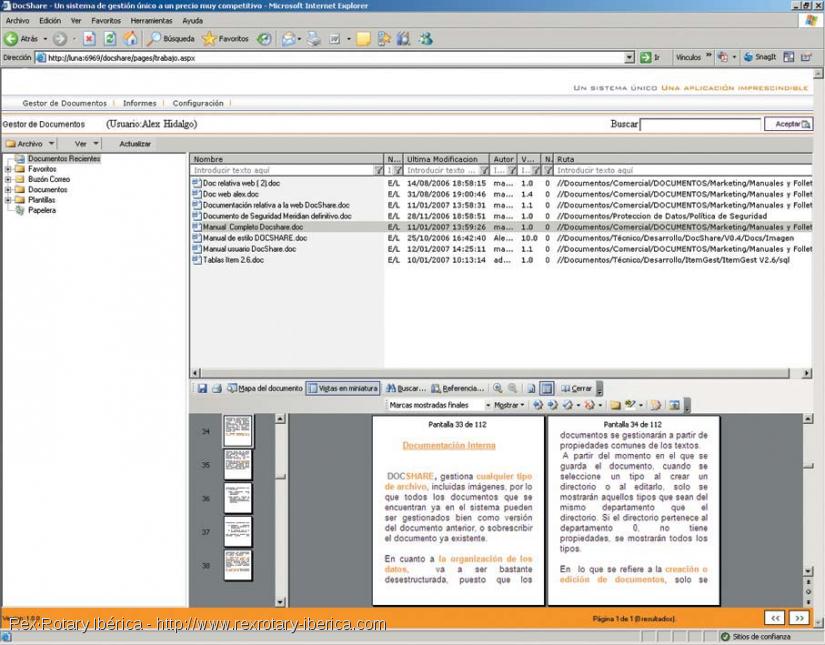Click the mail envelope toolbar icon
825x645 pixels.
(x=288, y=39)
